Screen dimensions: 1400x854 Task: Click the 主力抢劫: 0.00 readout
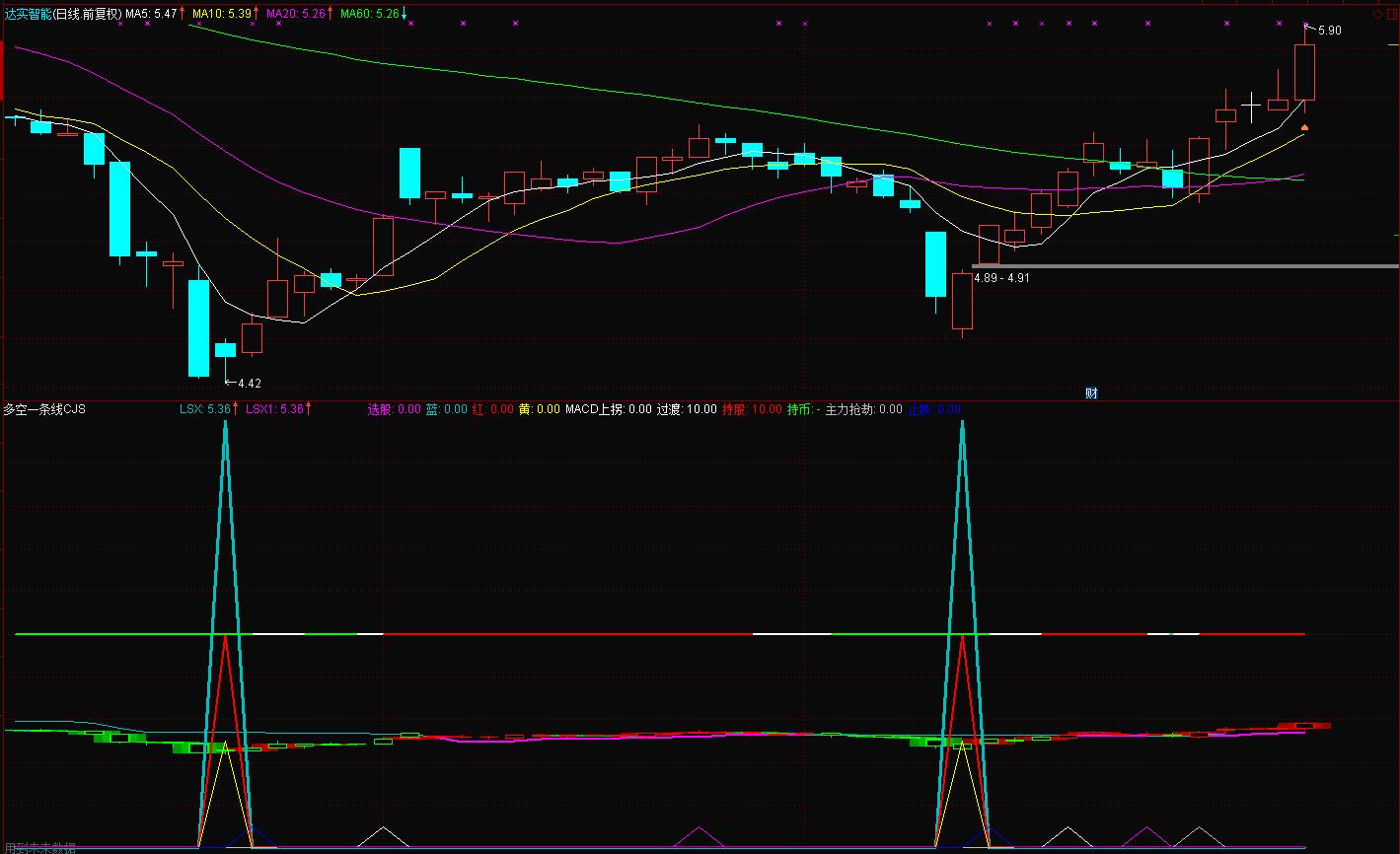(x=864, y=409)
